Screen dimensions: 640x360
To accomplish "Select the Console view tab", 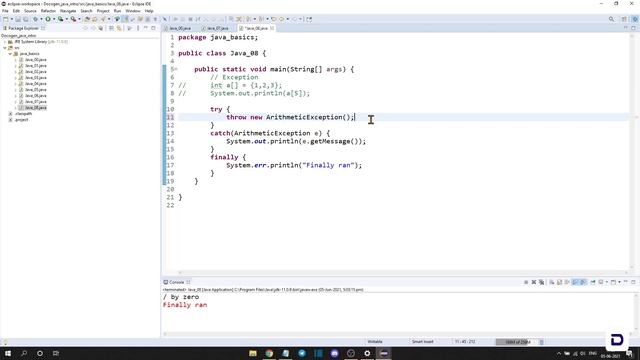I will tap(176, 282).
